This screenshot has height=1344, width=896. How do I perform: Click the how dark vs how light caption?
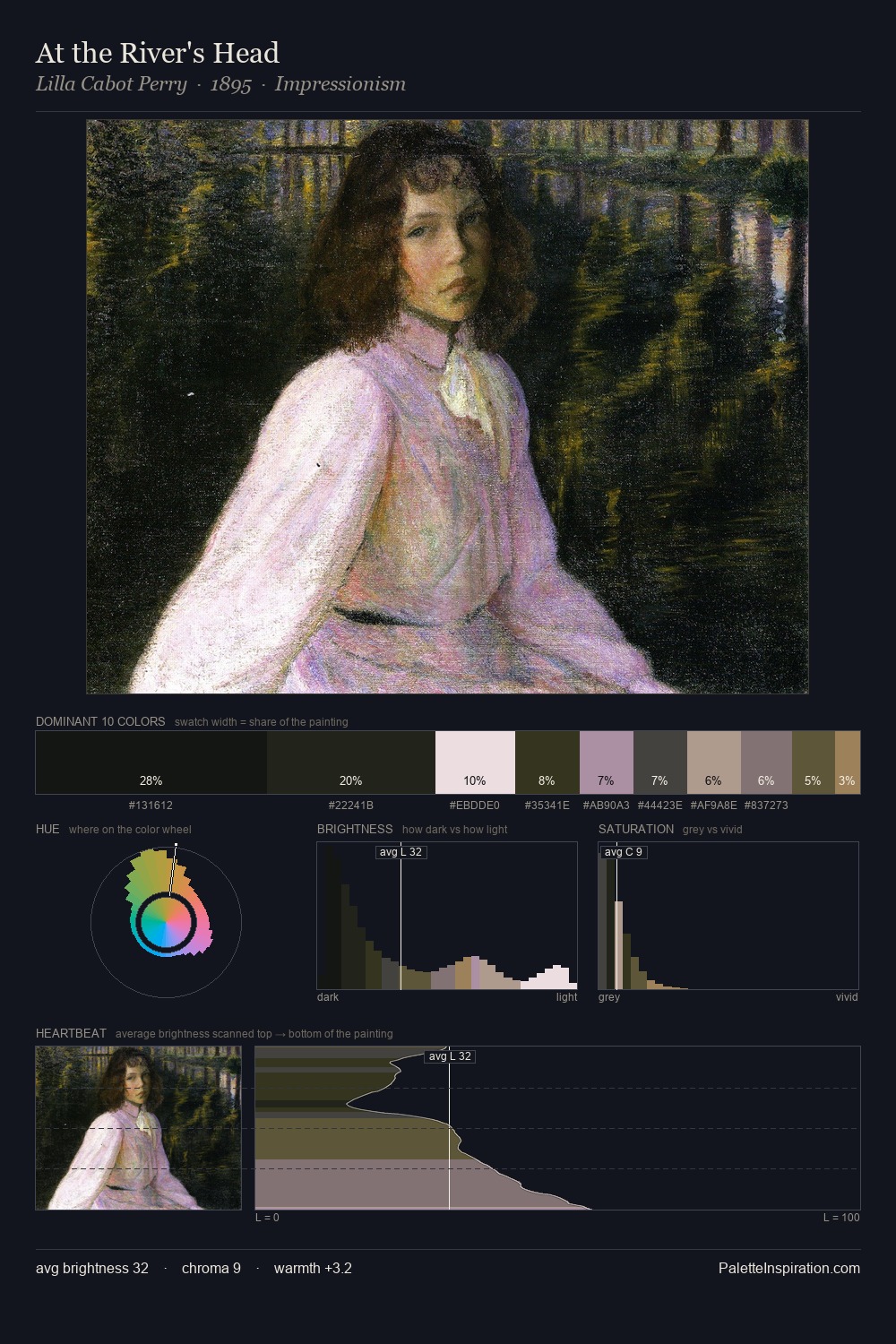point(455,830)
